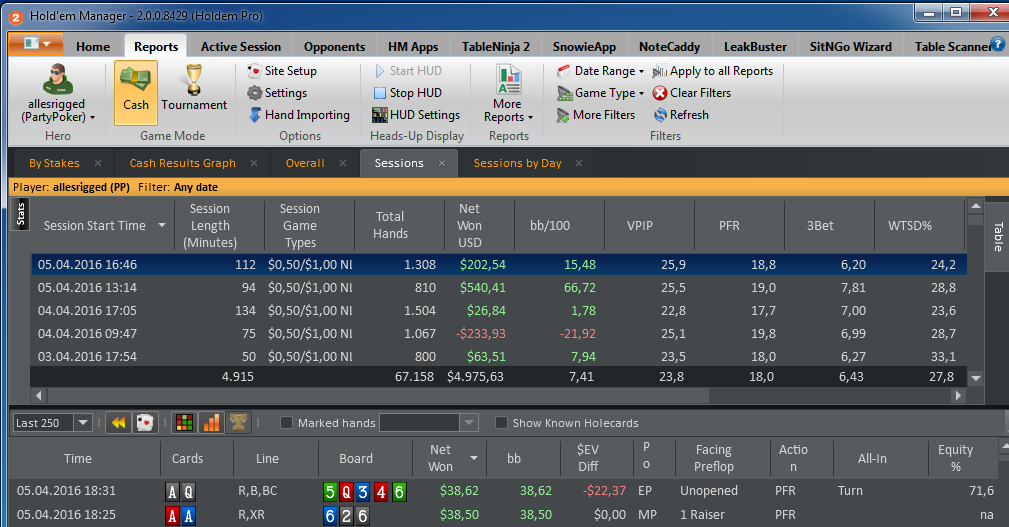The image size is (1009, 527).
Task: Switch to By Stakes report tab
Action: coord(54,163)
